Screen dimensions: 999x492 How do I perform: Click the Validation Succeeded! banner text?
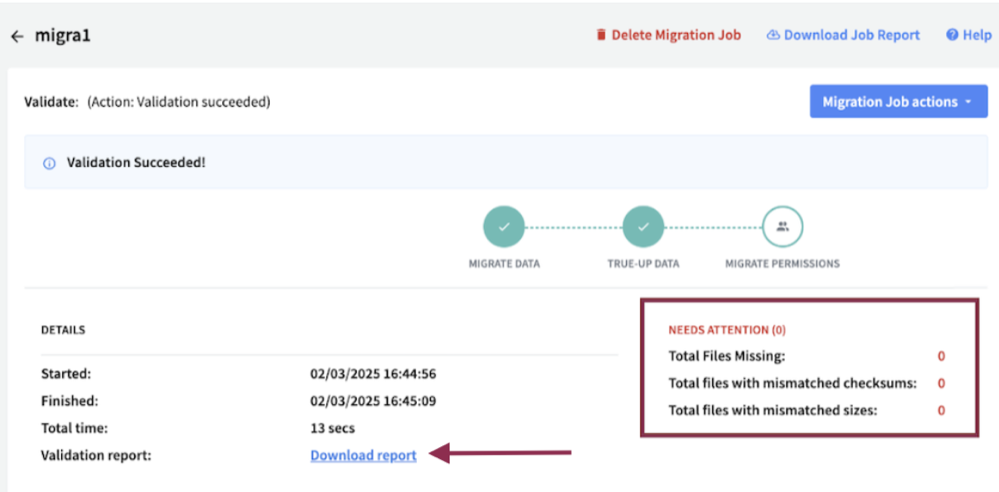point(136,163)
